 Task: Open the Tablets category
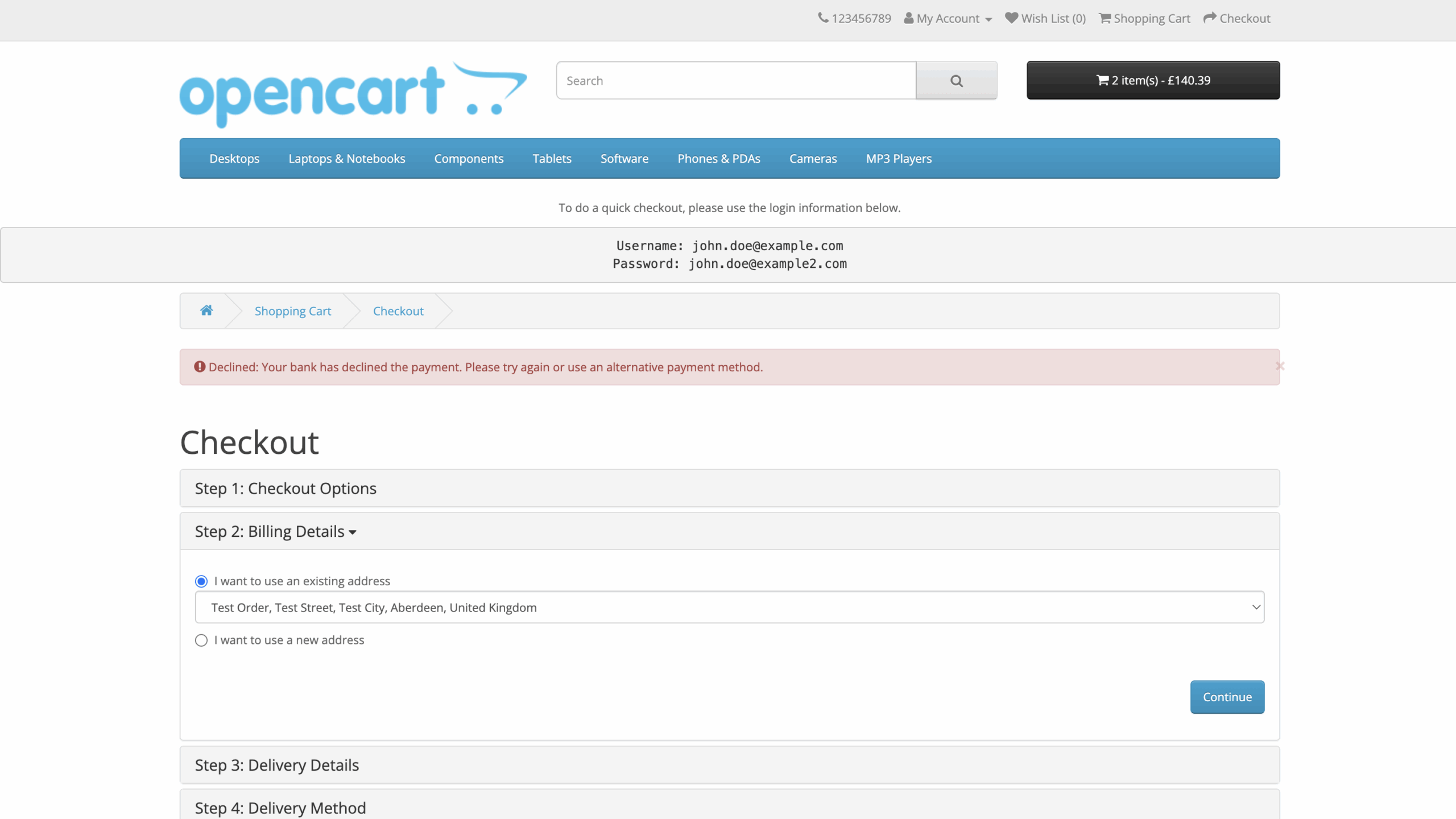point(552,158)
